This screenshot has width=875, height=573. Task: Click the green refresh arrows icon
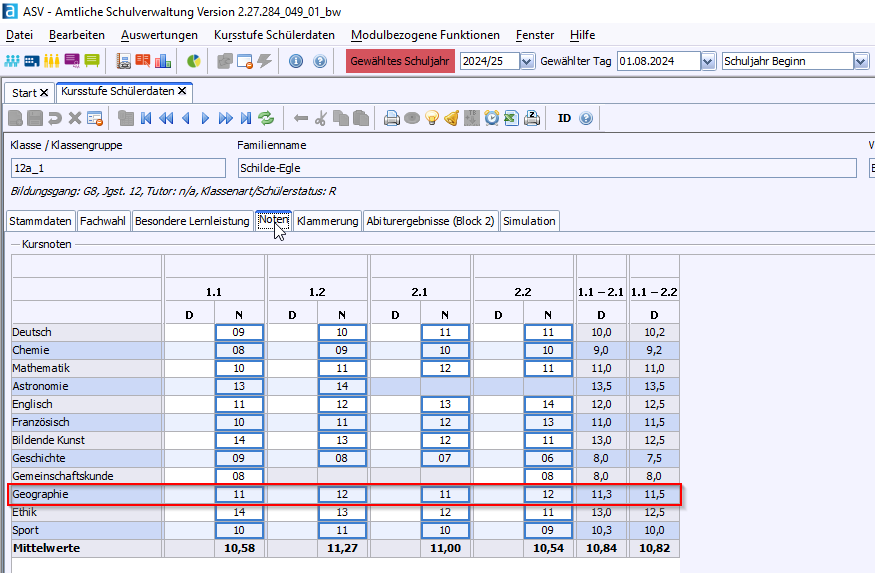tap(266, 118)
